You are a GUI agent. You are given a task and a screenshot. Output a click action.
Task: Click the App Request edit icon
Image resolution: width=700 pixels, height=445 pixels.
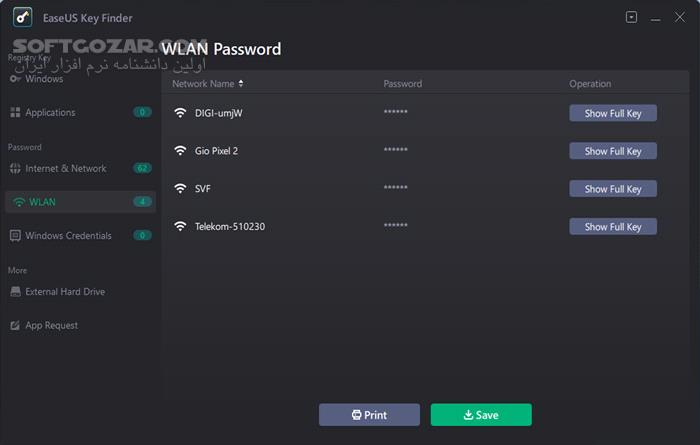click(15, 325)
